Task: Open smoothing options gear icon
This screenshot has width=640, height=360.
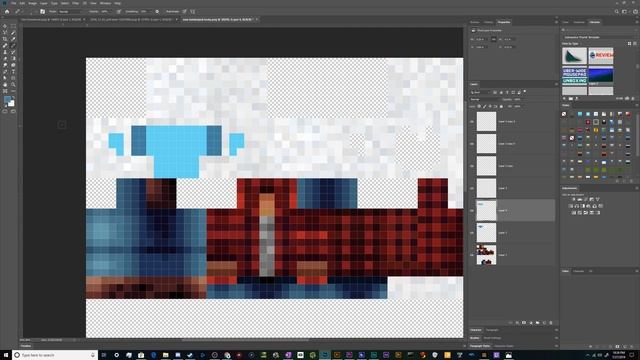Action: [x=157, y=11]
